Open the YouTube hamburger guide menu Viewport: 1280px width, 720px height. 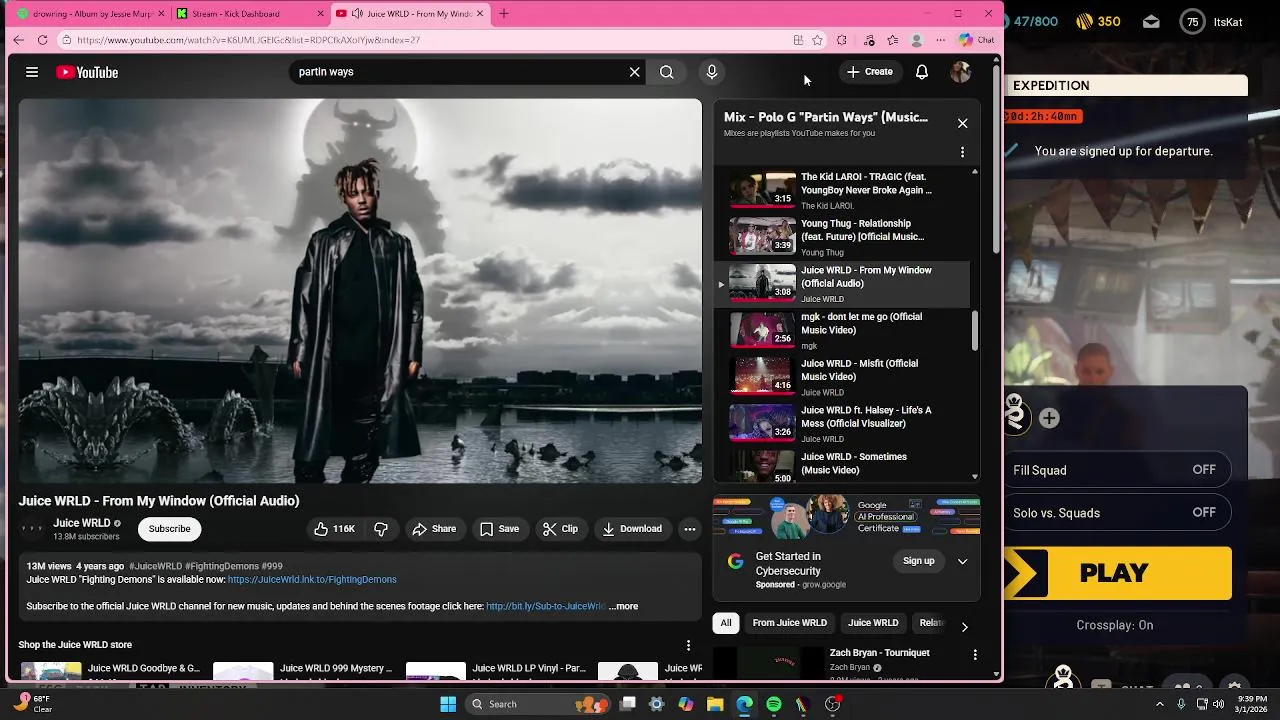[32, 72]
